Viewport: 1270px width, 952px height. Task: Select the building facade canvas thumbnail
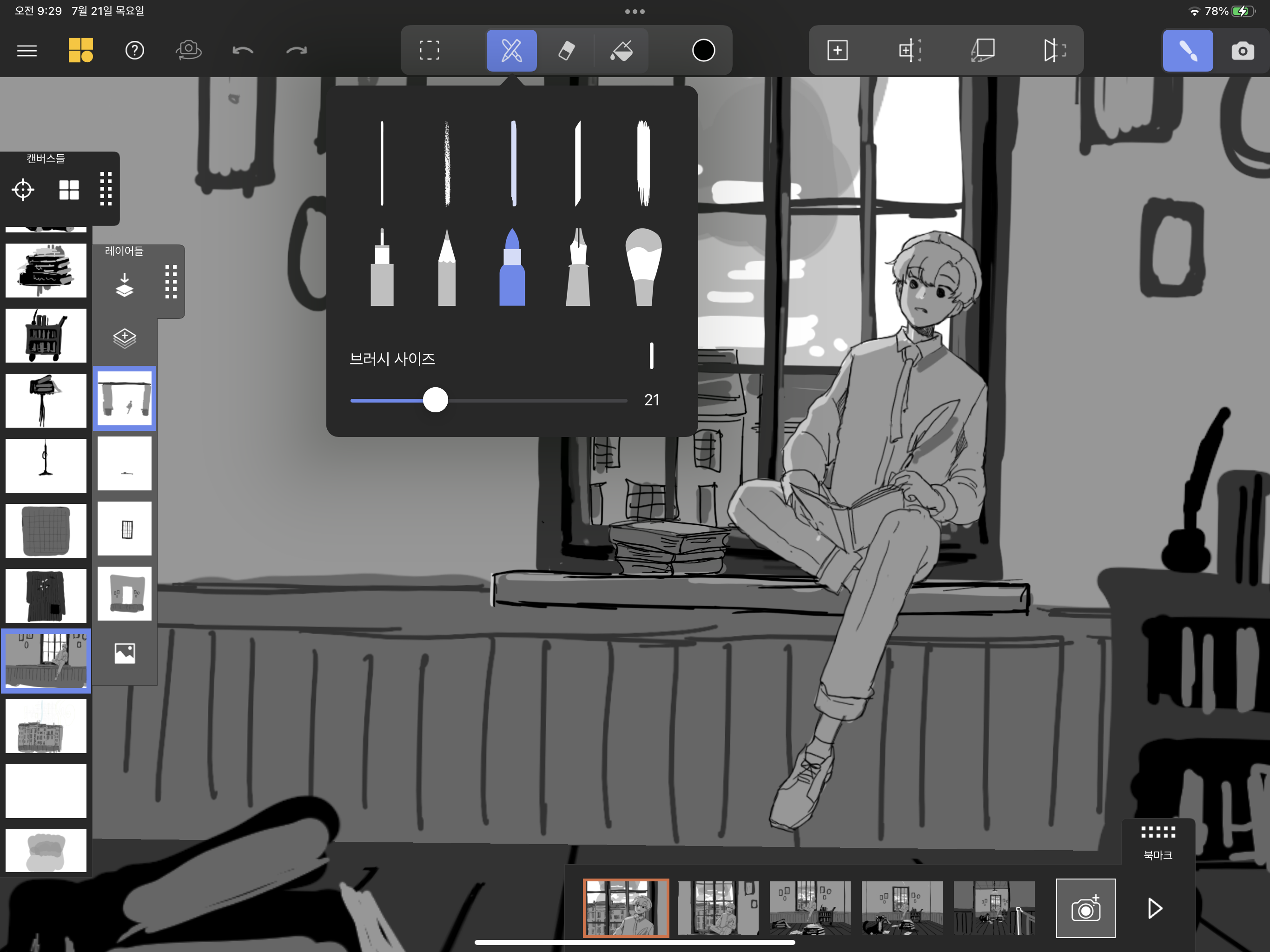[46, 727]
